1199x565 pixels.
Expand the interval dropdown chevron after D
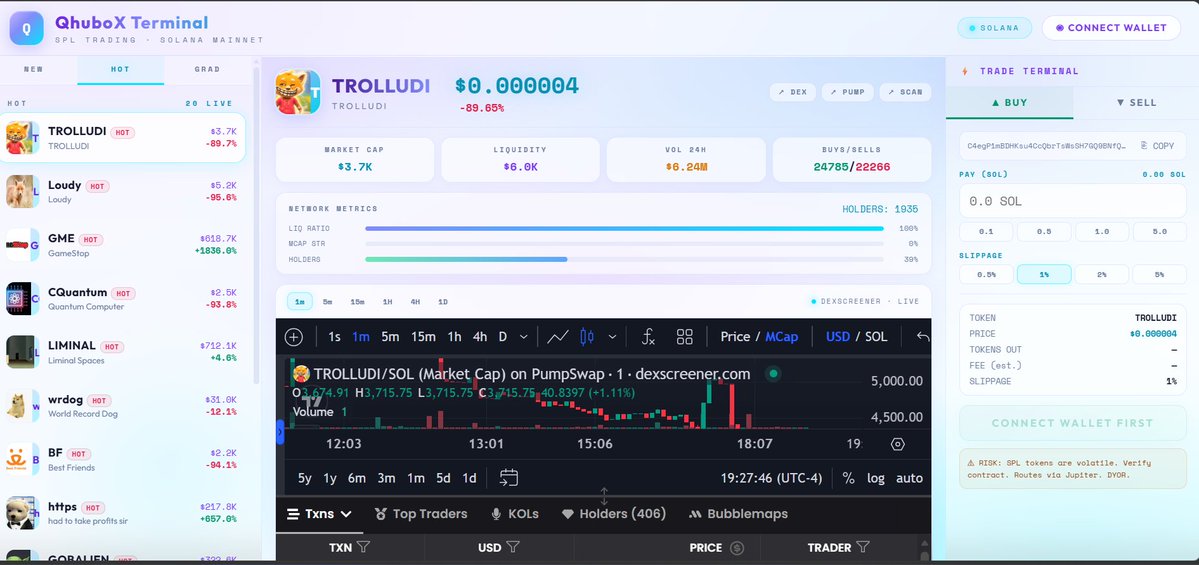pos(523,337)
